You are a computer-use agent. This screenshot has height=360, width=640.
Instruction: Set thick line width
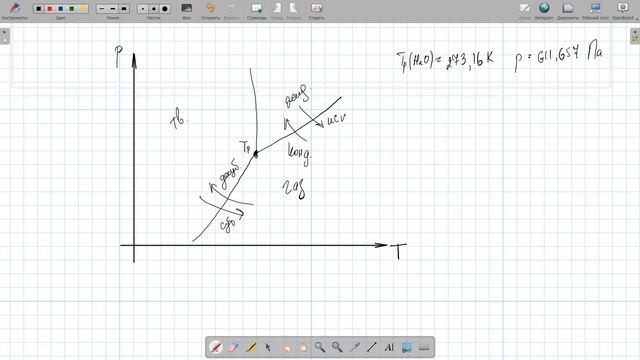click(124, 9)
